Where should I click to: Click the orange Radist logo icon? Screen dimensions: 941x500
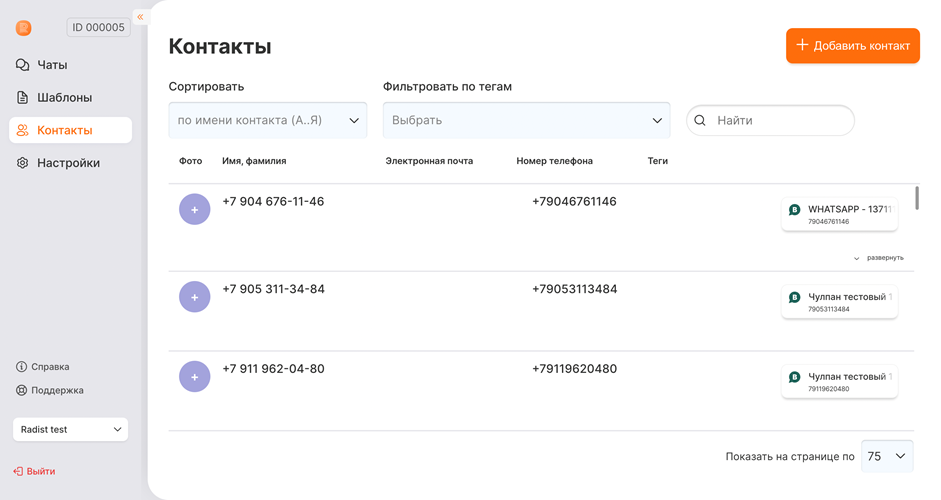point(23,28)
